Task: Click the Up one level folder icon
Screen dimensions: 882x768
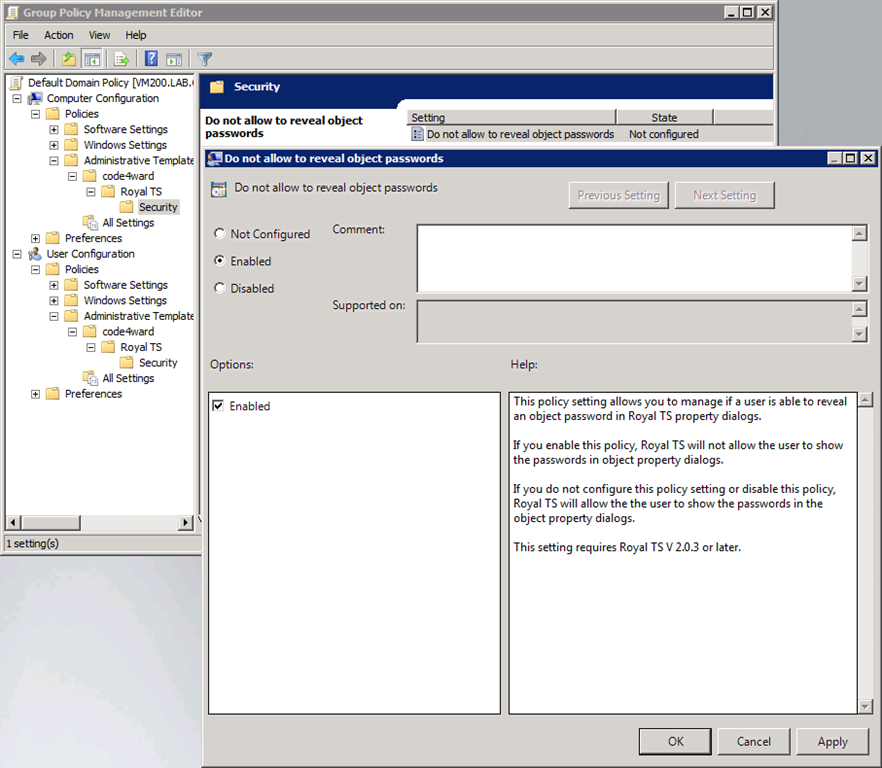Action: (69, 59)
